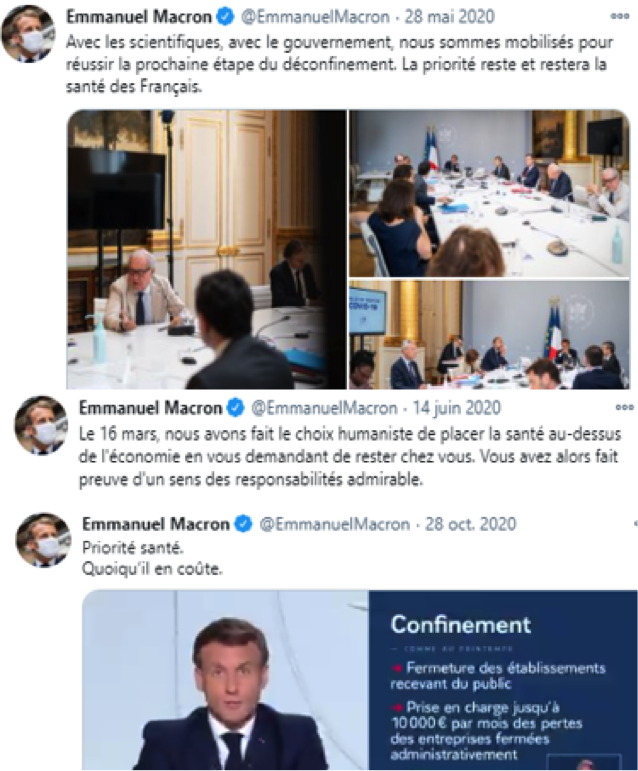
Task: Open Macron's avatar on the 14 juin tweet
Action: [x=40, y=426]
